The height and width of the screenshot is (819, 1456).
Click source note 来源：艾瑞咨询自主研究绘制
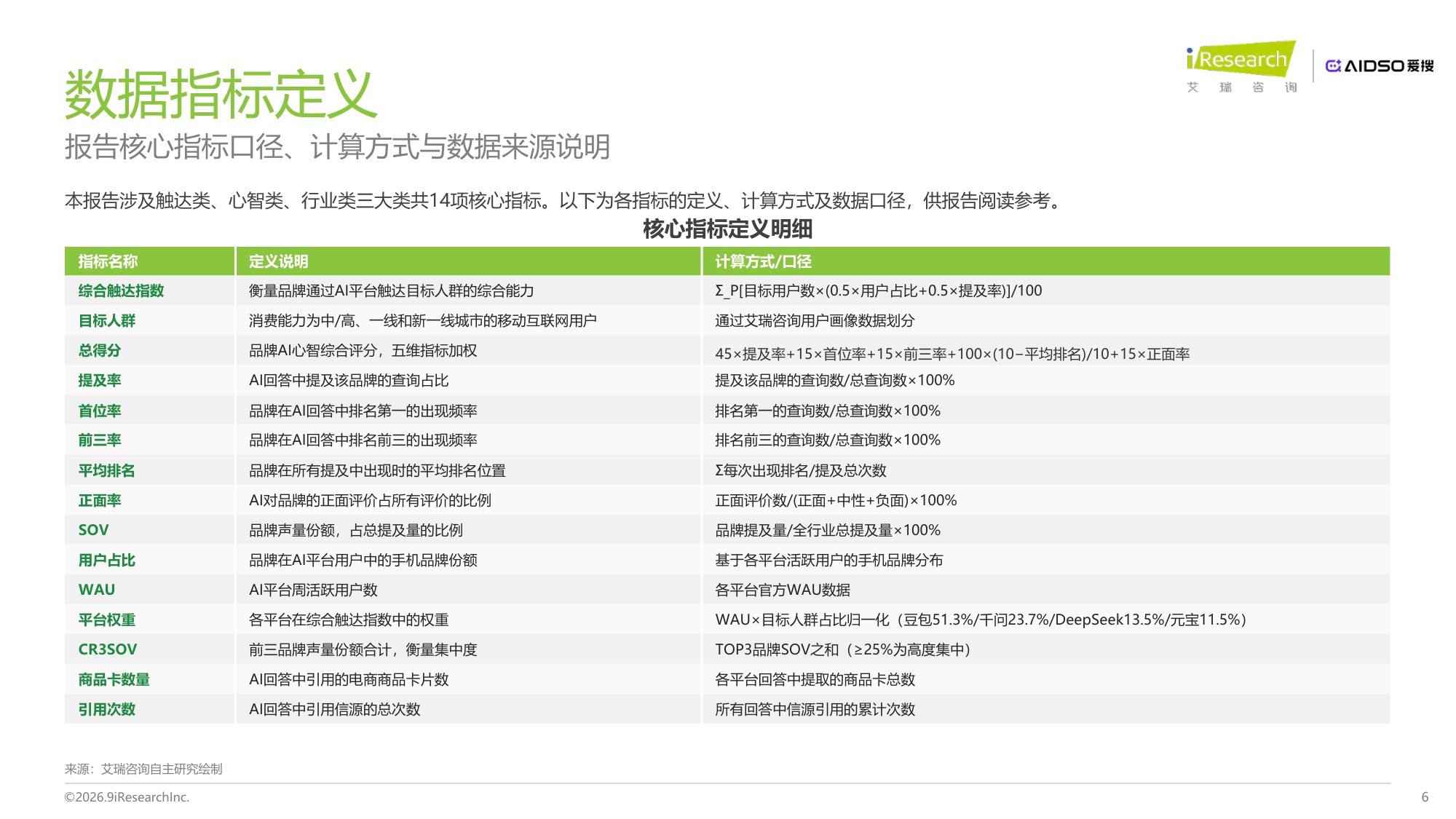tap(143, 769)
